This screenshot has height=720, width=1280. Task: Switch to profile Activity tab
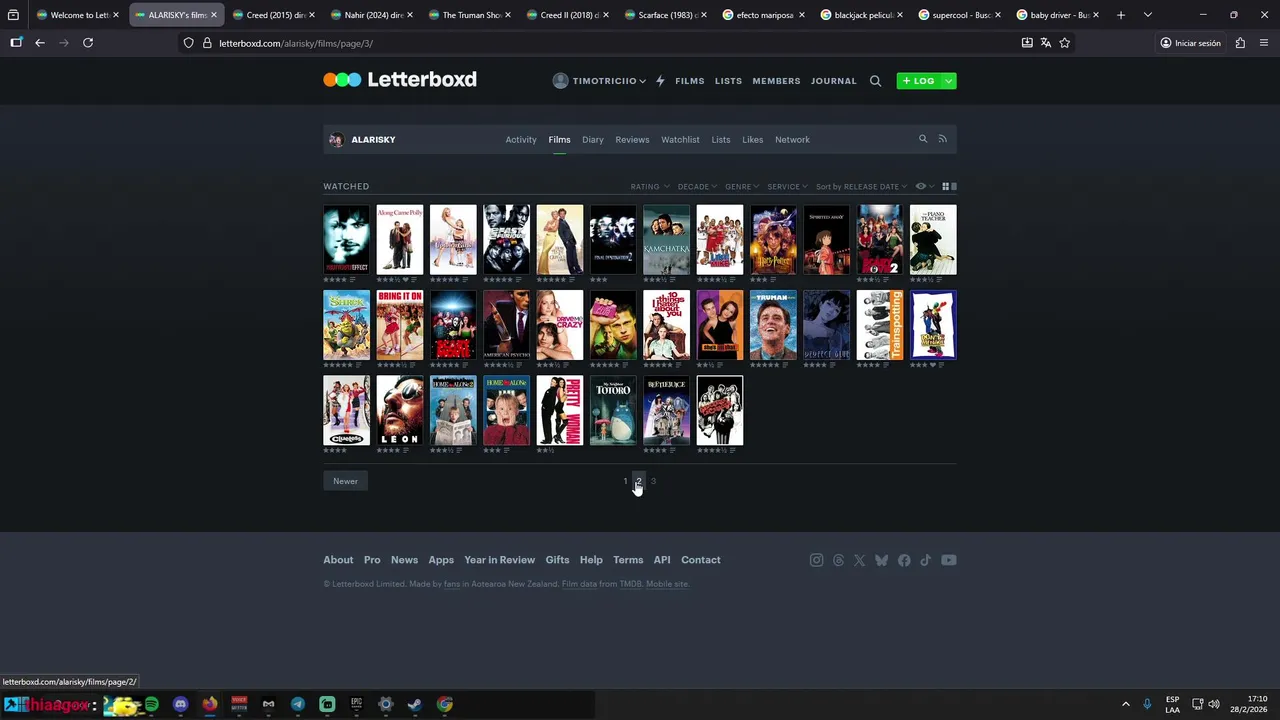(x=521, y=140)
